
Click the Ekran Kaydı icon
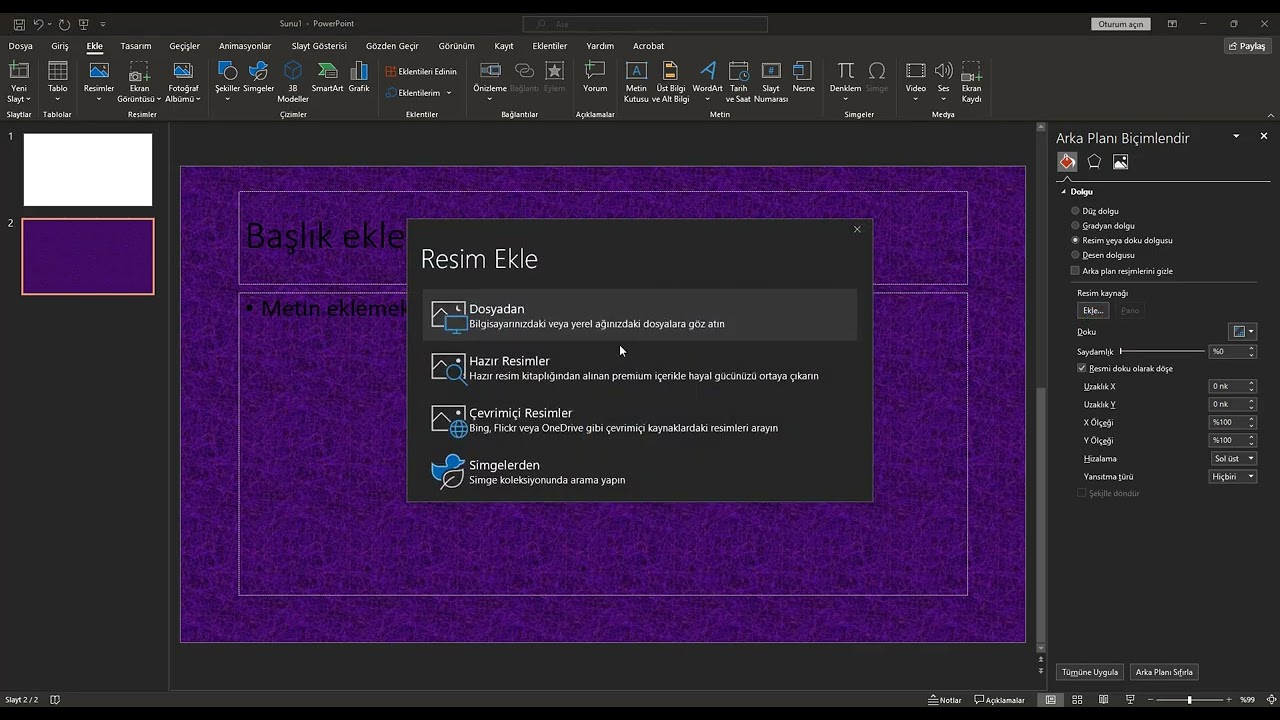click(x=971, y=82)
